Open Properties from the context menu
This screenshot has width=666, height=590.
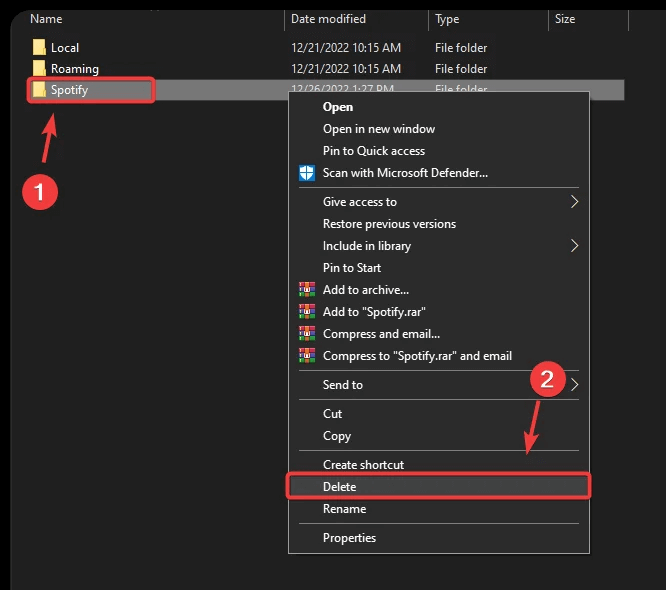349,538
